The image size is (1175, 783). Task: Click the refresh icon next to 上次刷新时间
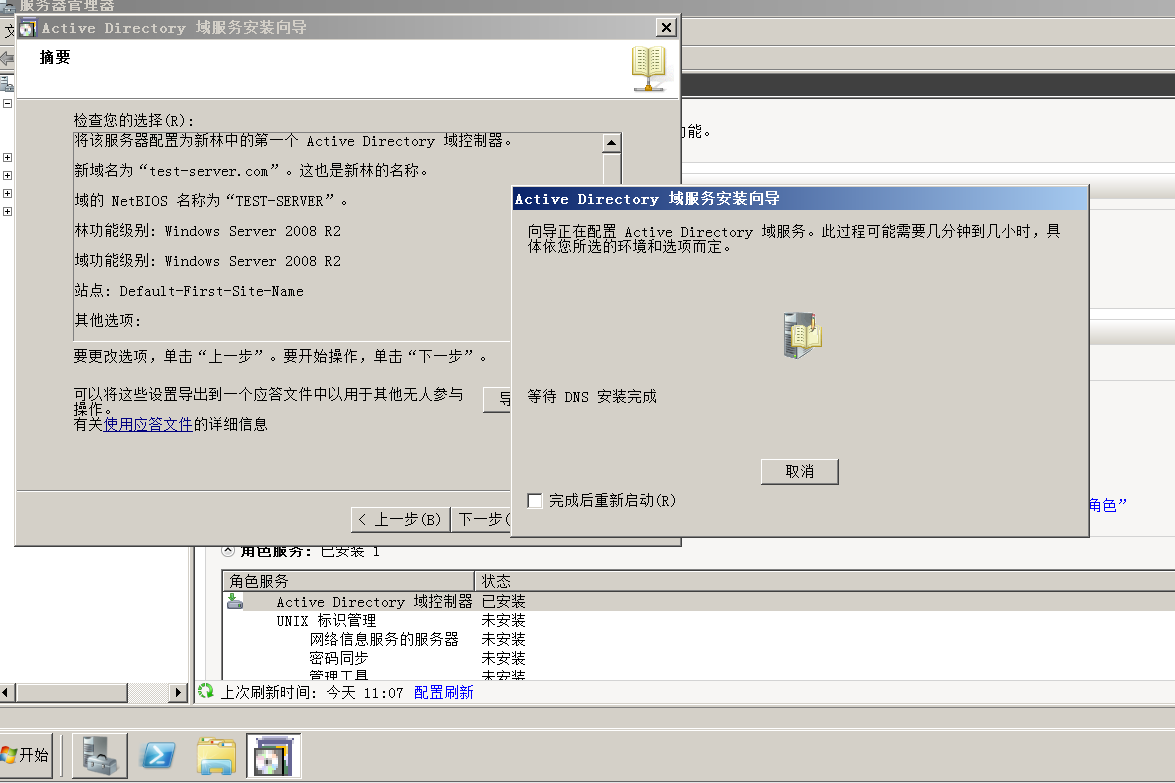coord(206,692)
